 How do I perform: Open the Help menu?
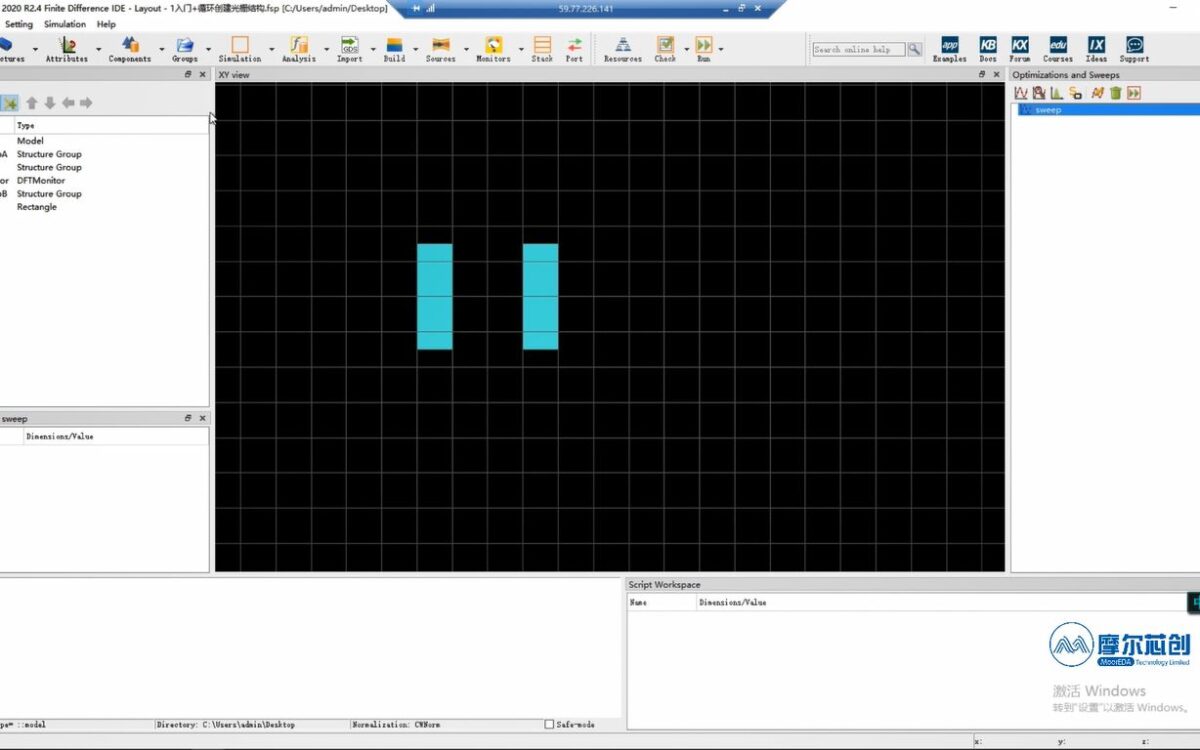pos(106,24)
